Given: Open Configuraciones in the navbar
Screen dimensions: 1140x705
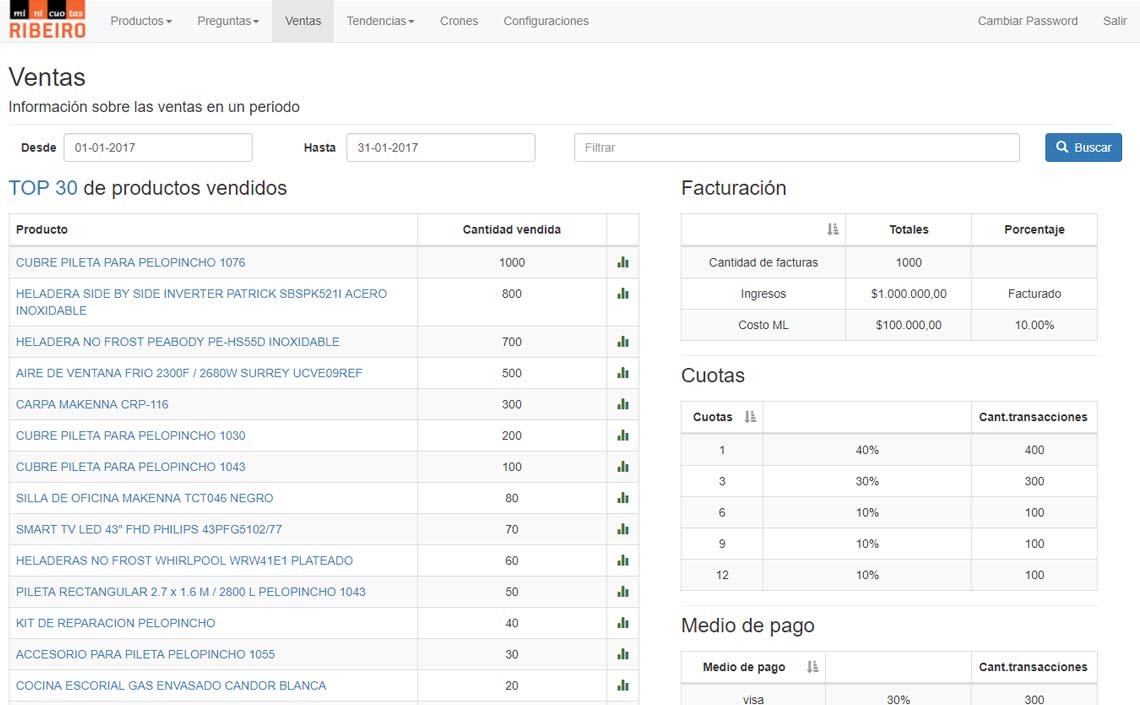Looking at the screenshot, I should pyautogui.click(x=546, y=21).
